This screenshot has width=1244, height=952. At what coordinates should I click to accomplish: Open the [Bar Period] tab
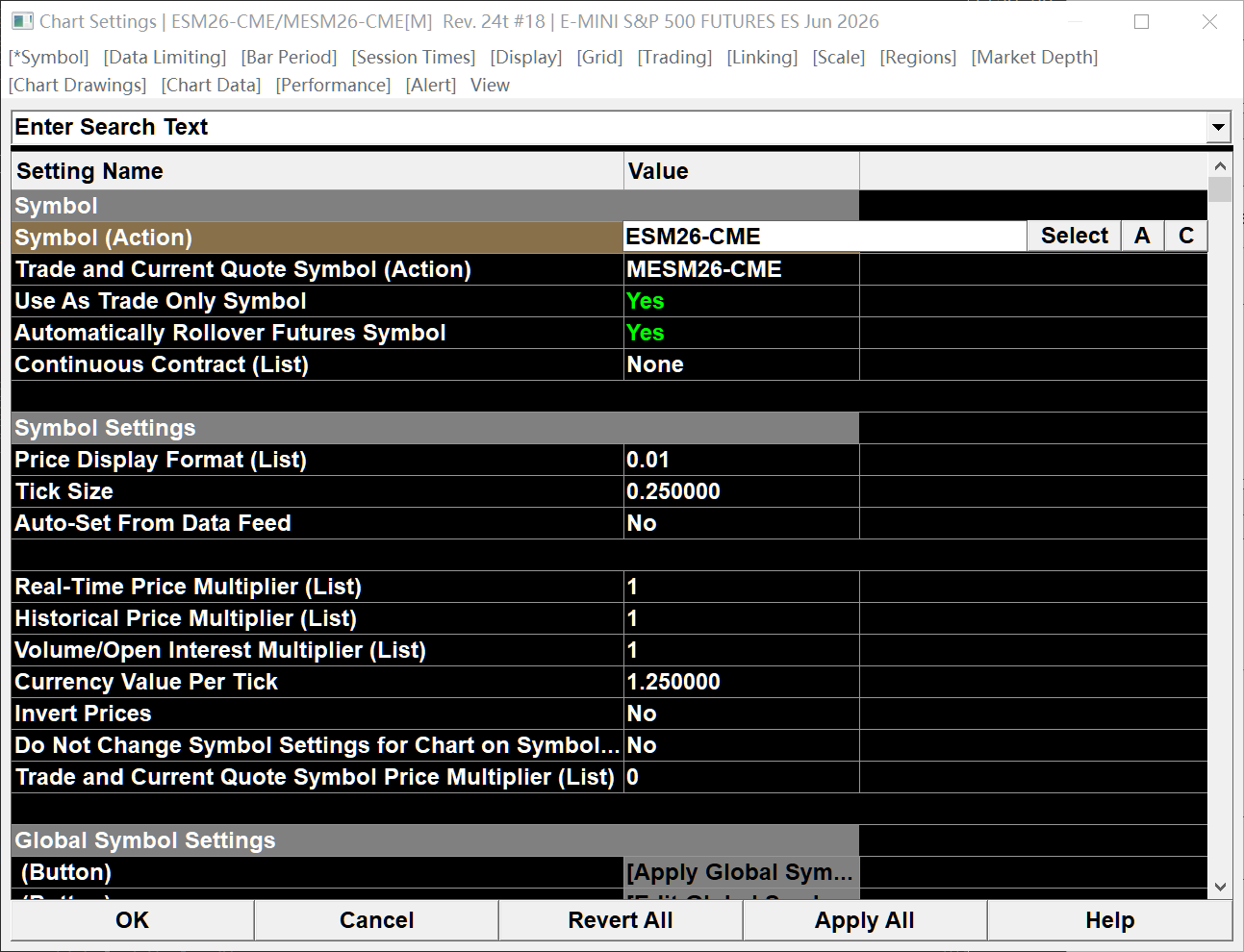click(x=290, y=58)
